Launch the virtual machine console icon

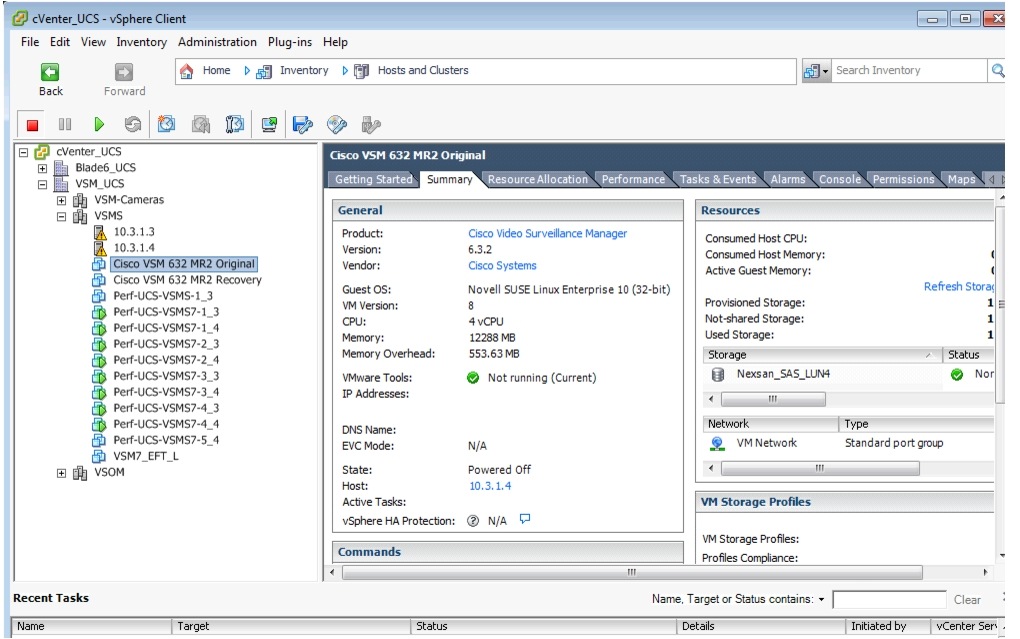(269, 125)
